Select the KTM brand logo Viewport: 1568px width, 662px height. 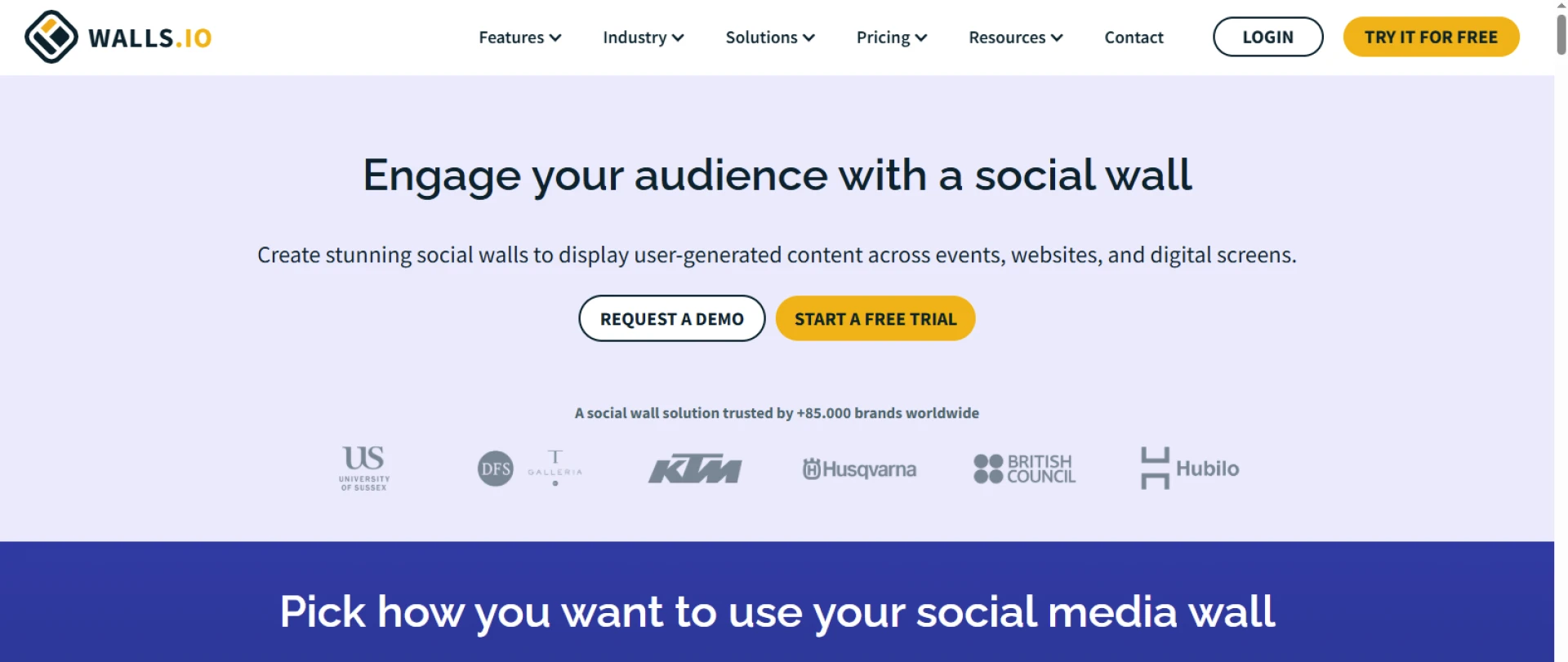pyautogui.click(x=695, y=468)
